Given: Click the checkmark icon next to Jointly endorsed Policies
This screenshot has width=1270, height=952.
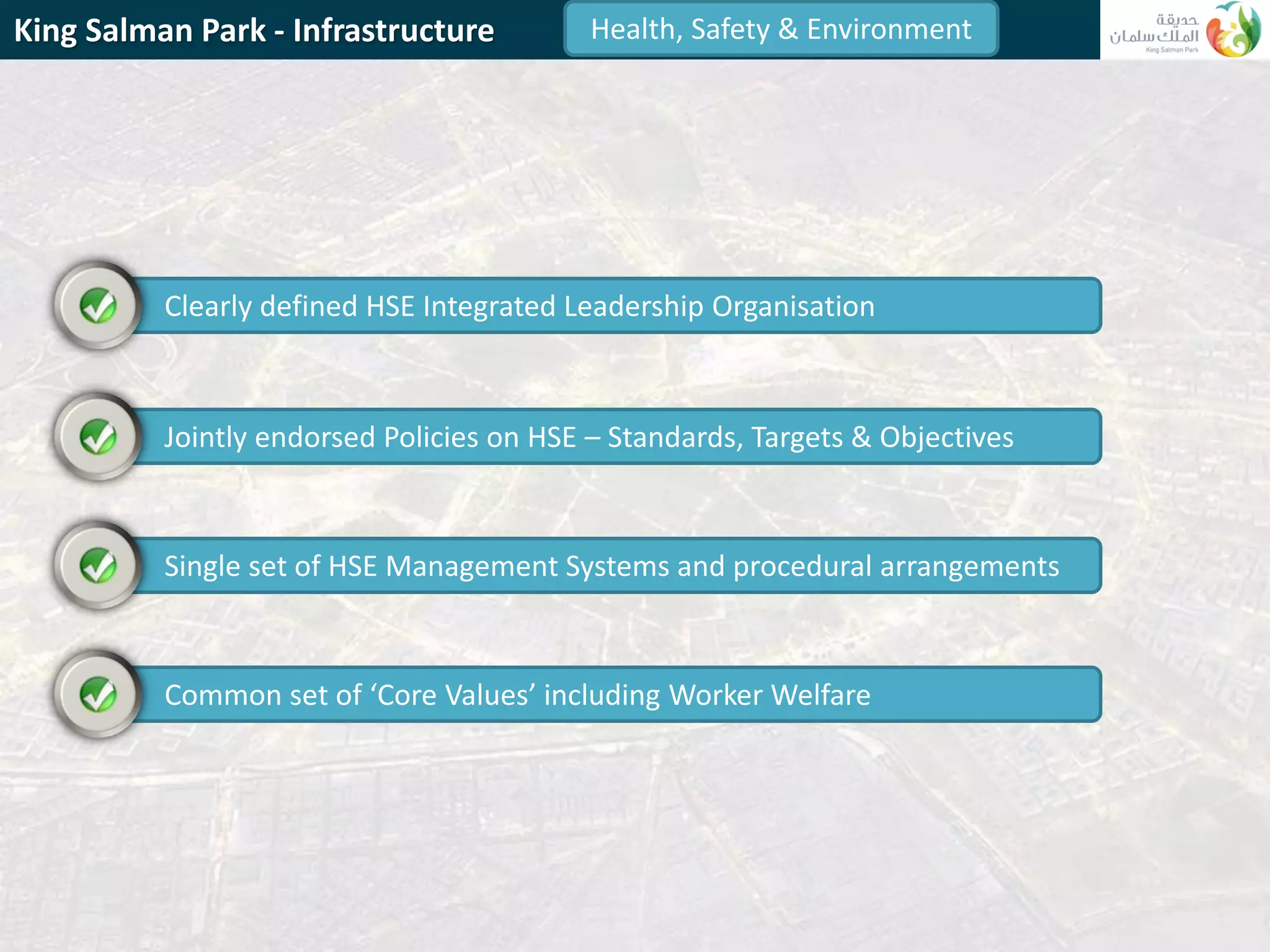Looking at the screenshot, I should point(98,436).
